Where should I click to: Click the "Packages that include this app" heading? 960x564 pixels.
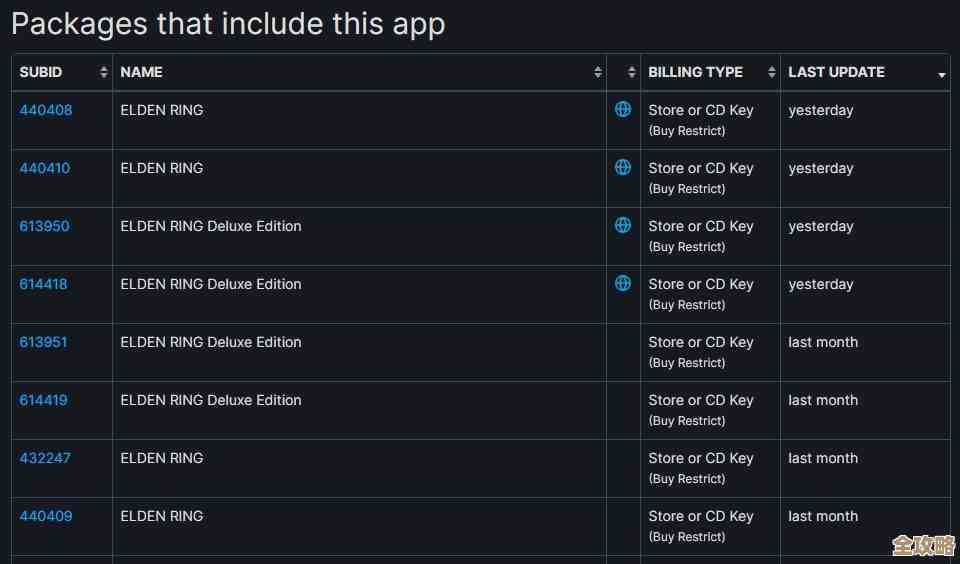[x=228, y=24]
